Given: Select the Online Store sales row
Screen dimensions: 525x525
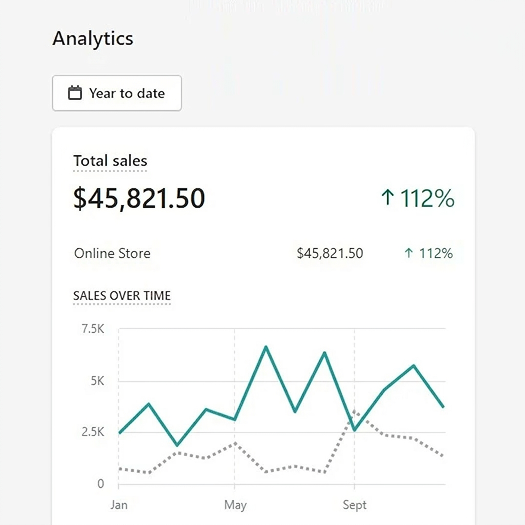Looking at the screenshot, I should tap(263, 253).
